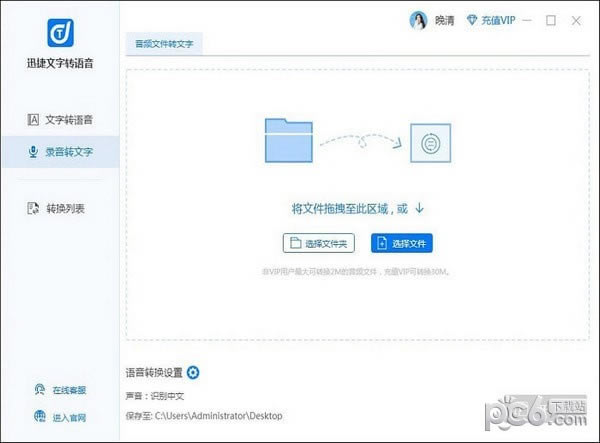Open 进入官网 official website link
This screenshot has height=443, width=600.
(x=60, y=417)
